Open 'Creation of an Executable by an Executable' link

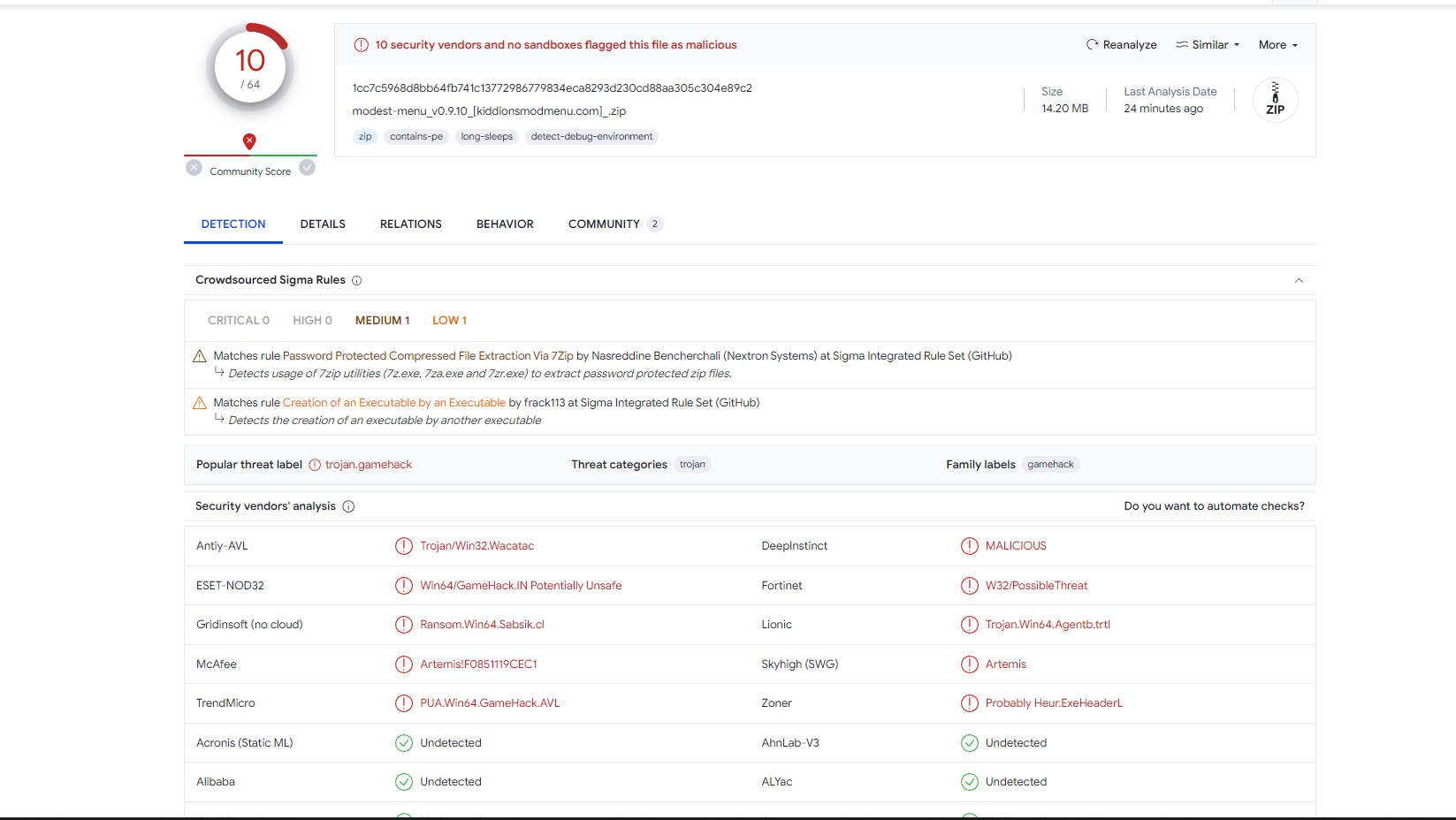394,403
